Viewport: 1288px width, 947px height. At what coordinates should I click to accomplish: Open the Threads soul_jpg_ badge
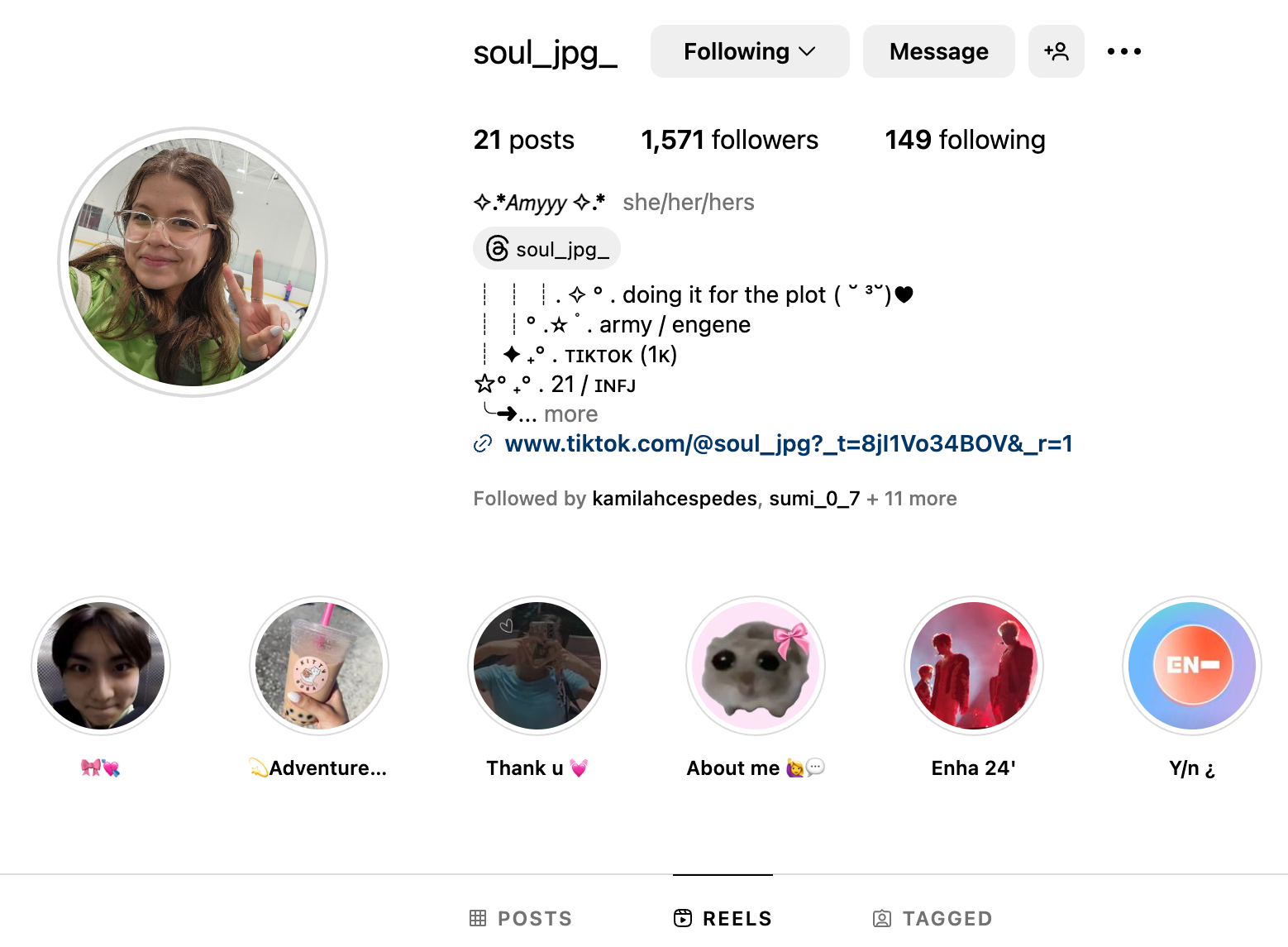tap(546, 249)
